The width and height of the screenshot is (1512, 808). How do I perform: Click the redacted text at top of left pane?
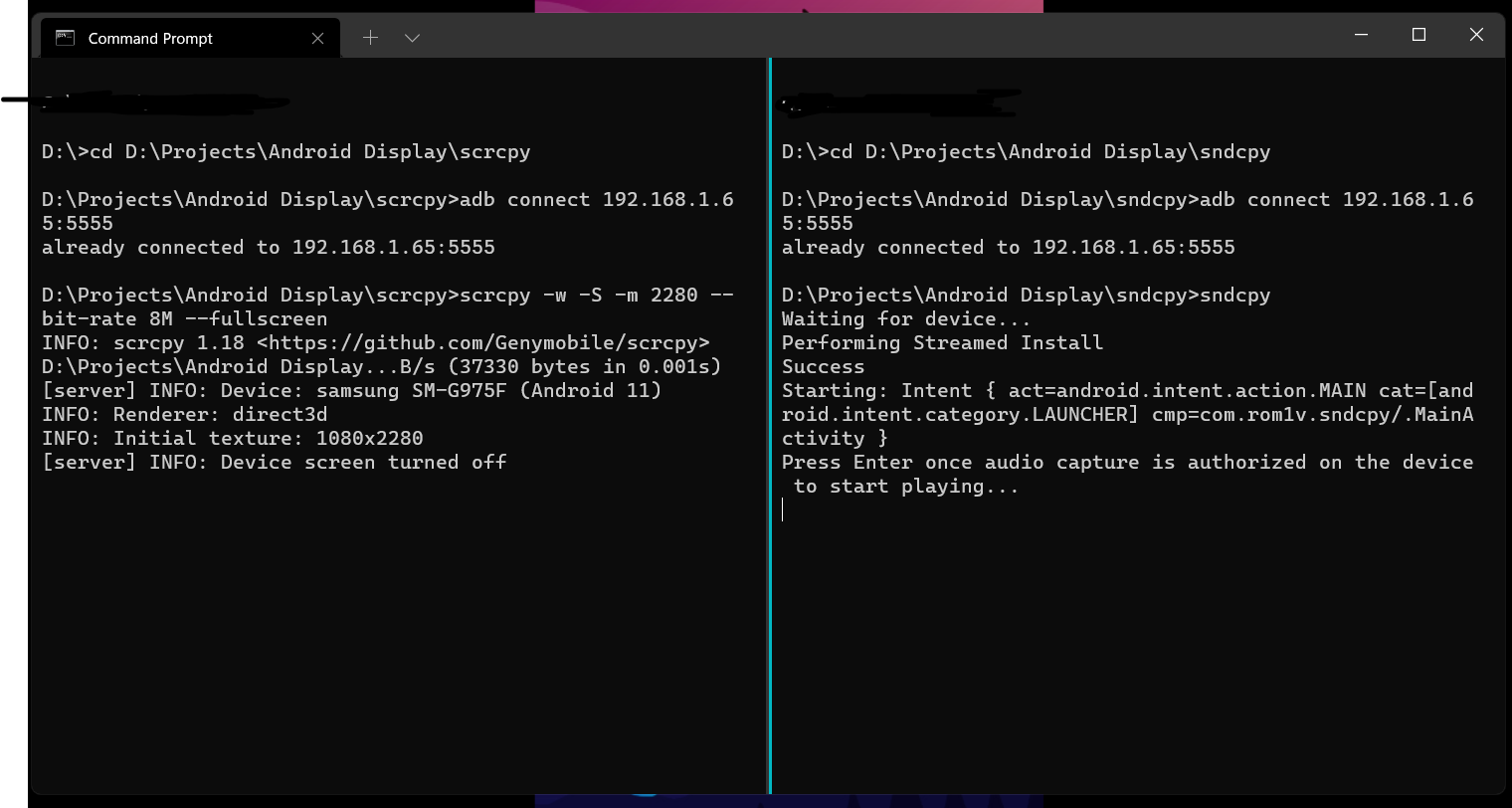164,102
